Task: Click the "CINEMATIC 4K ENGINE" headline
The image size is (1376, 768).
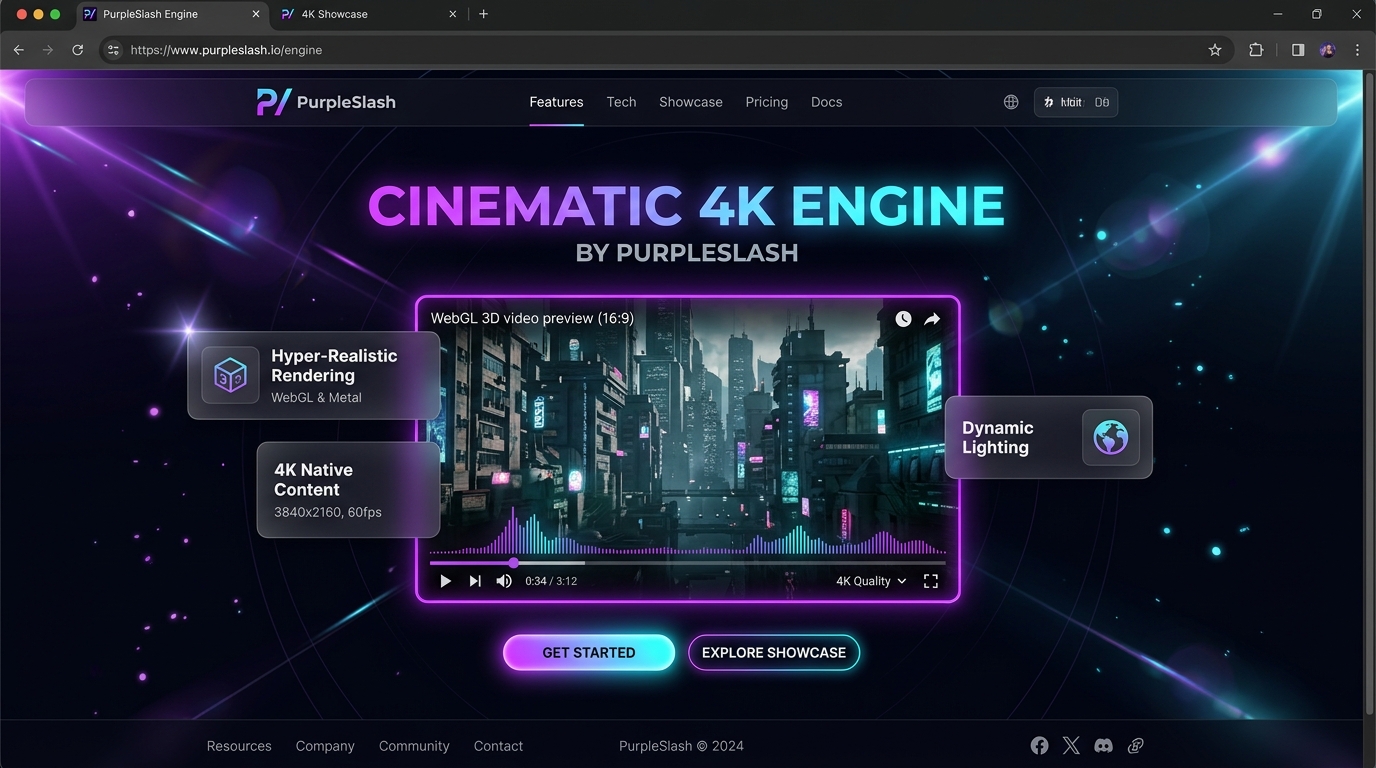Action: (x=686, y=206)
